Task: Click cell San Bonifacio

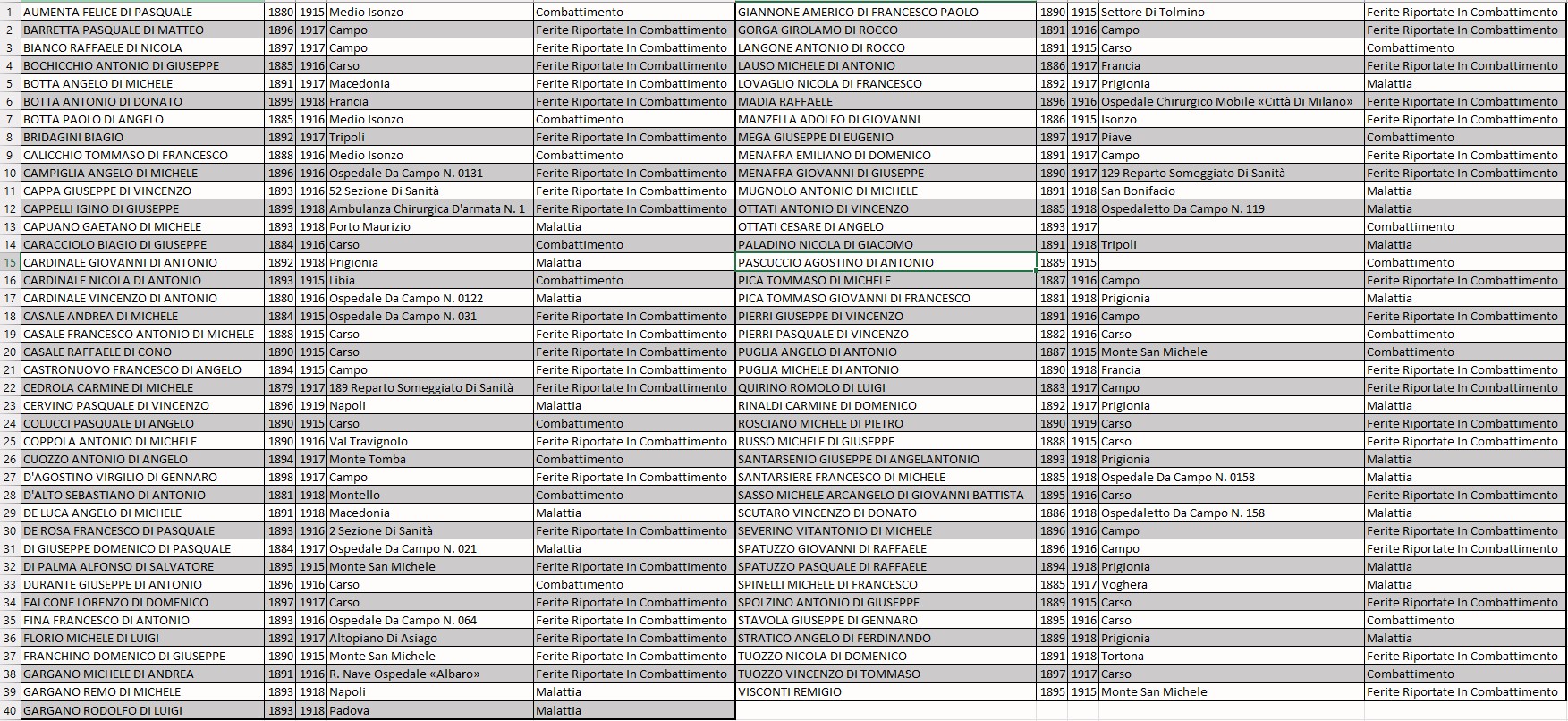Action: click(1232, 191)
